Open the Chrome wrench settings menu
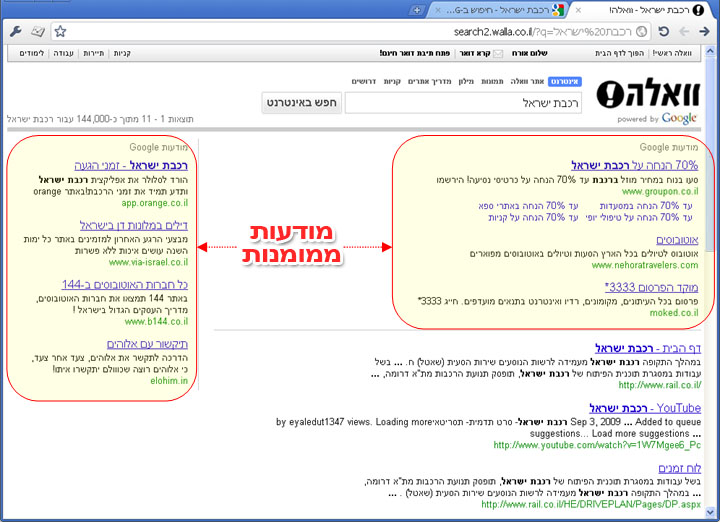 tap(15, 31)
